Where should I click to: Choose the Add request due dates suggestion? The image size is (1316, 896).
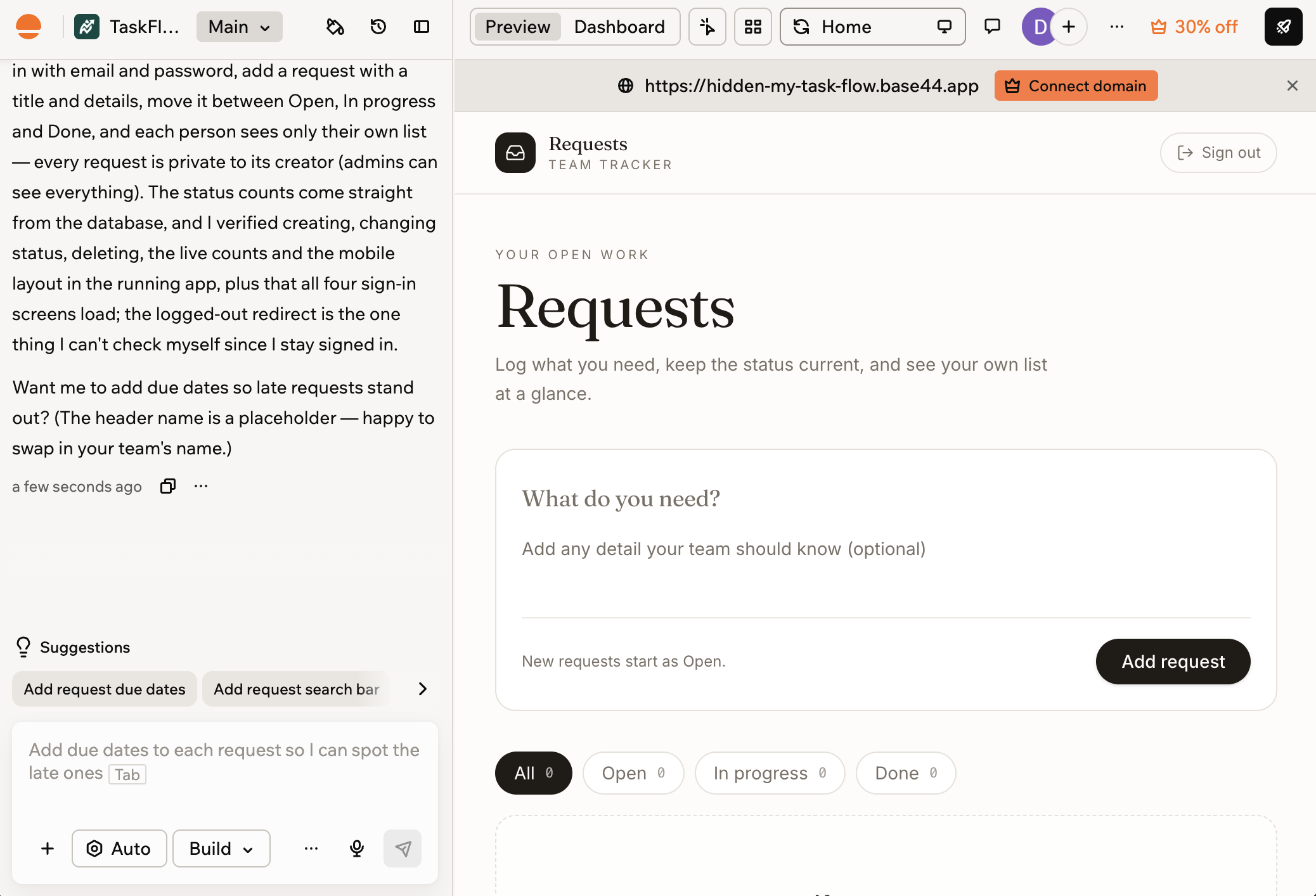[105, 689]
